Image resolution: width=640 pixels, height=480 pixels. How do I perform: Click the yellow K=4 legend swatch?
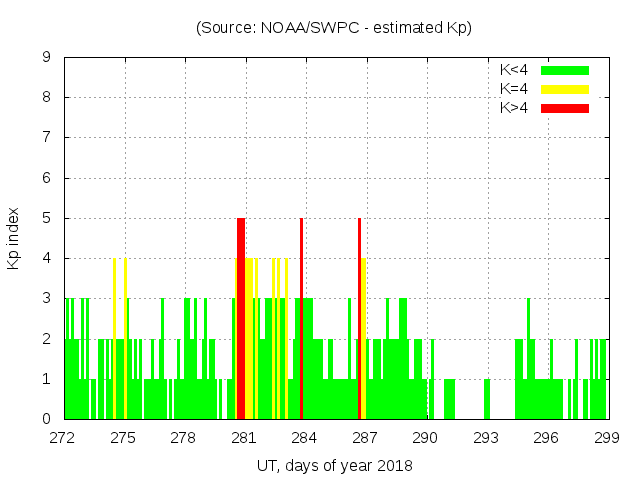tap(565, 89)
